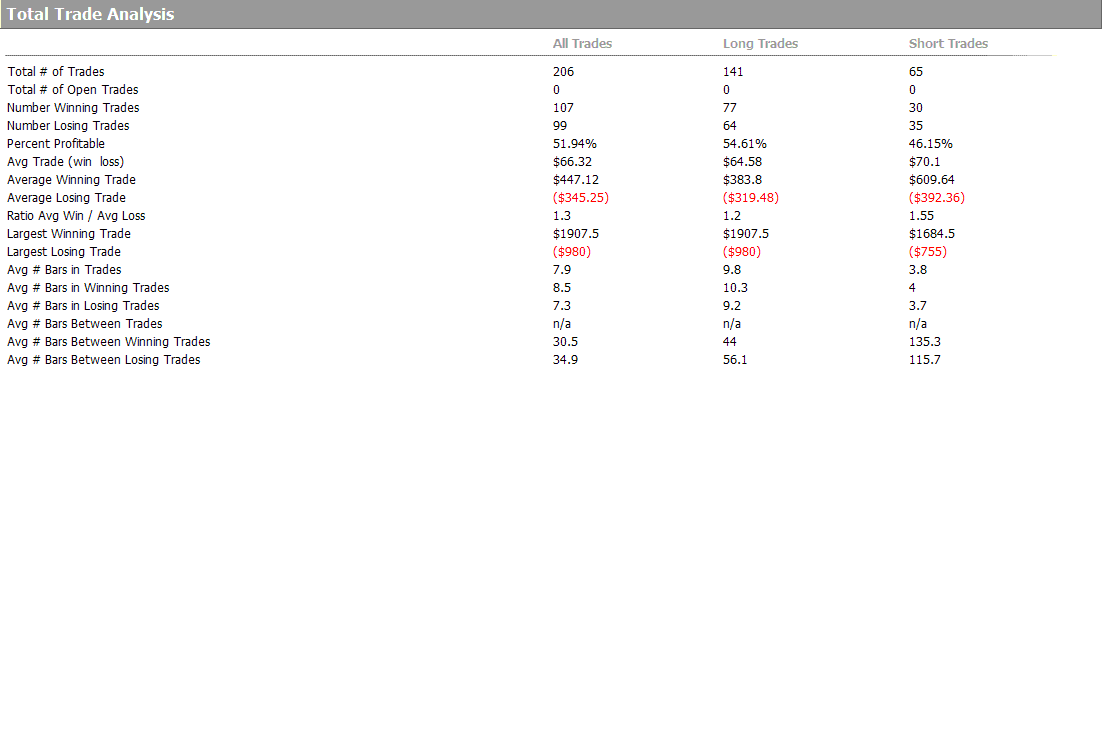Select the 44 bars between winning trades
The image size is (1102, 753).
pyautogui.click(x=730, y=342)
